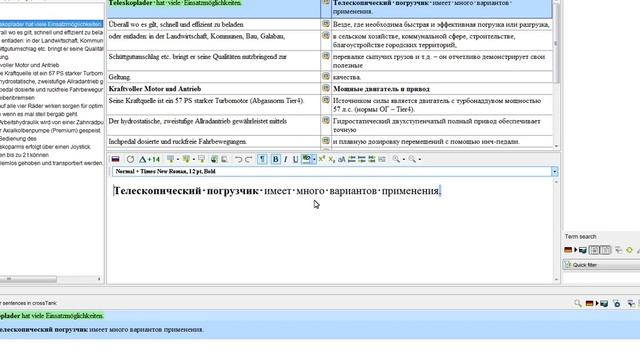Screen dimensions: 640x360
Task: Click the aA change case icon
Action: [342, 159]
